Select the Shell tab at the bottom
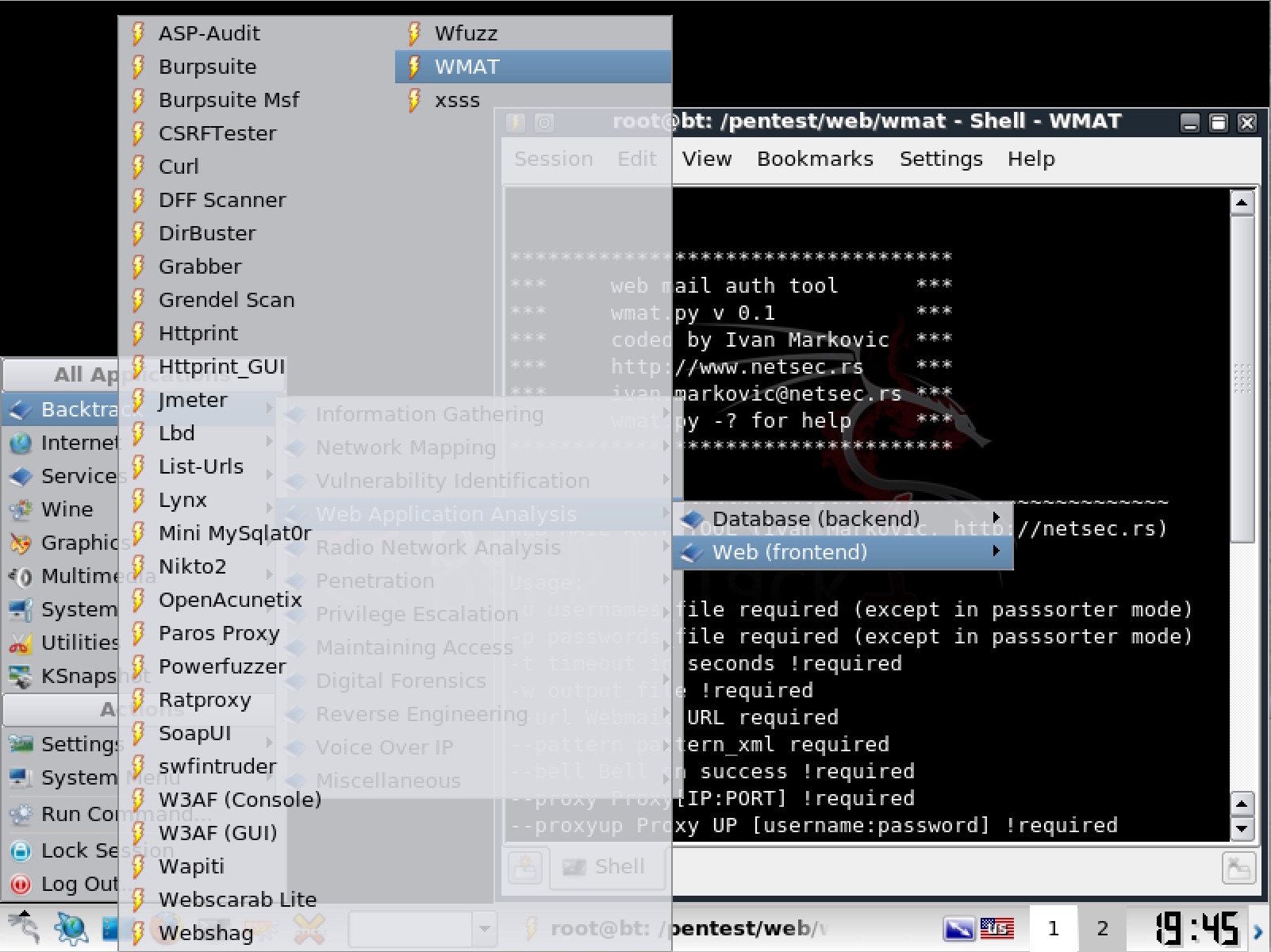The height and width of the screenshot is (952, 1271). [608, 867]
